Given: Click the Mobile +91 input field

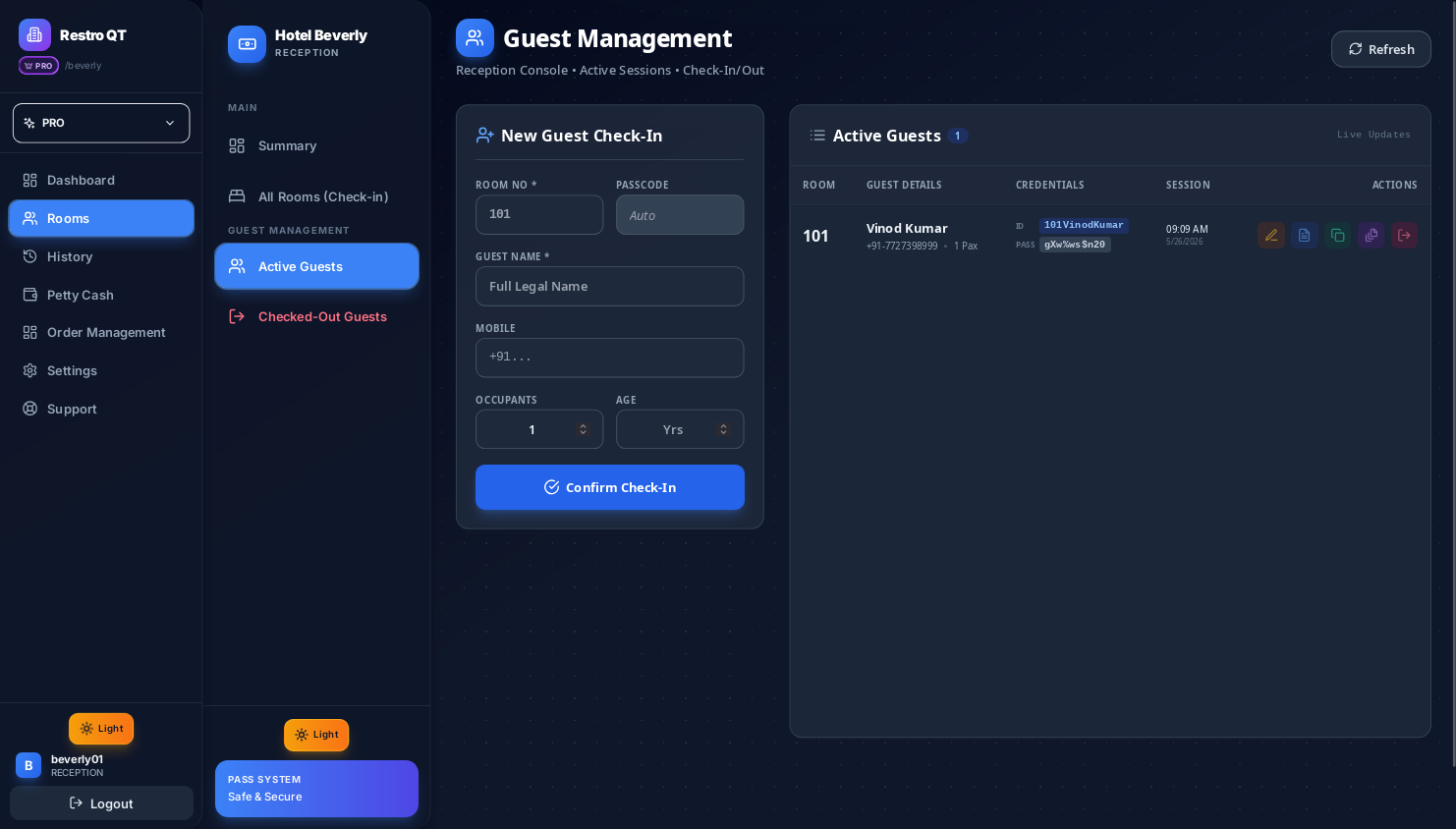Looking at the screenshot, I should [x=610, y=358].
